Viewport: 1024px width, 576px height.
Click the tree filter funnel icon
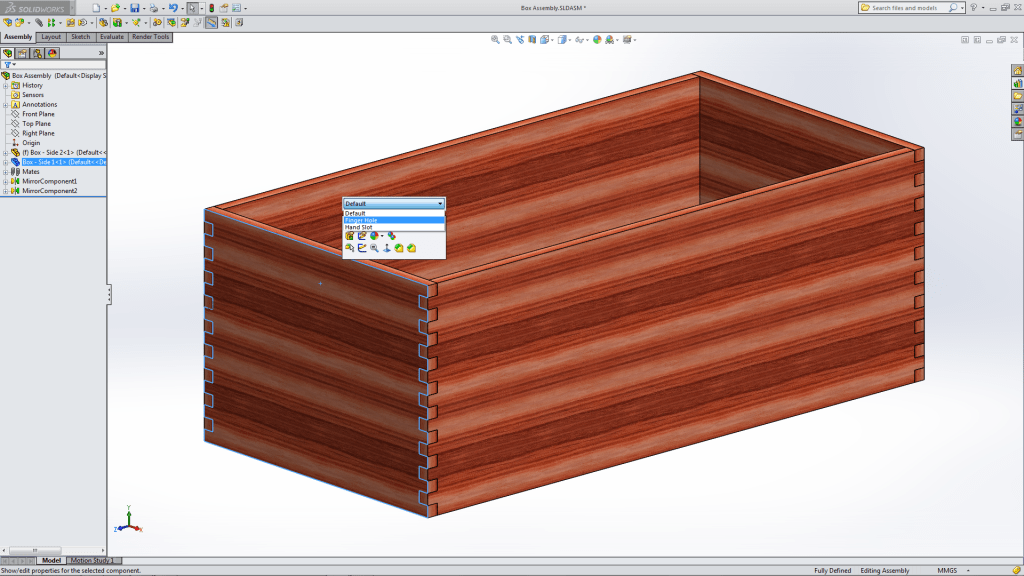coord(8,65)
